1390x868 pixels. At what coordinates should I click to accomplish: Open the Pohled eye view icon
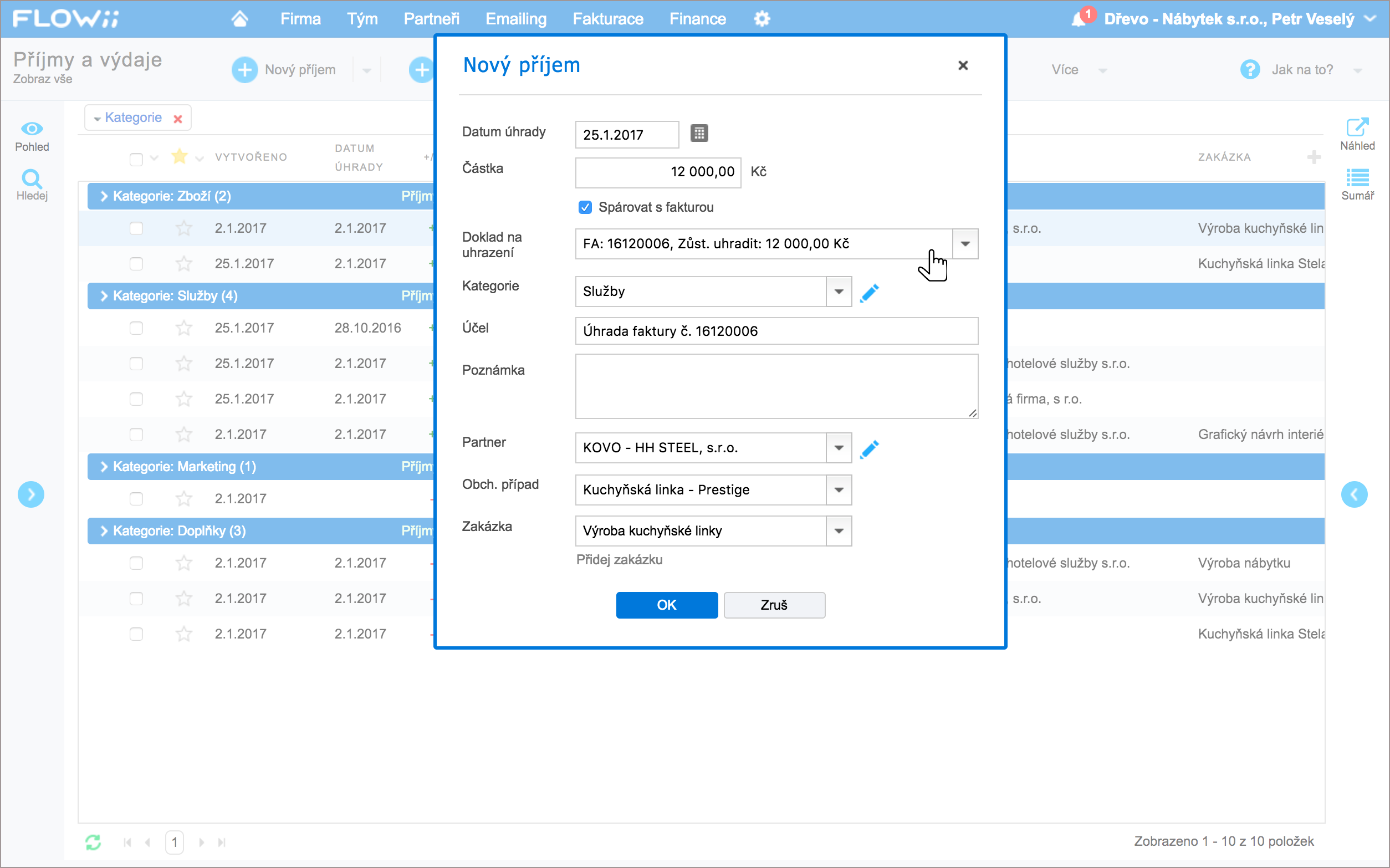click(32, 129)
